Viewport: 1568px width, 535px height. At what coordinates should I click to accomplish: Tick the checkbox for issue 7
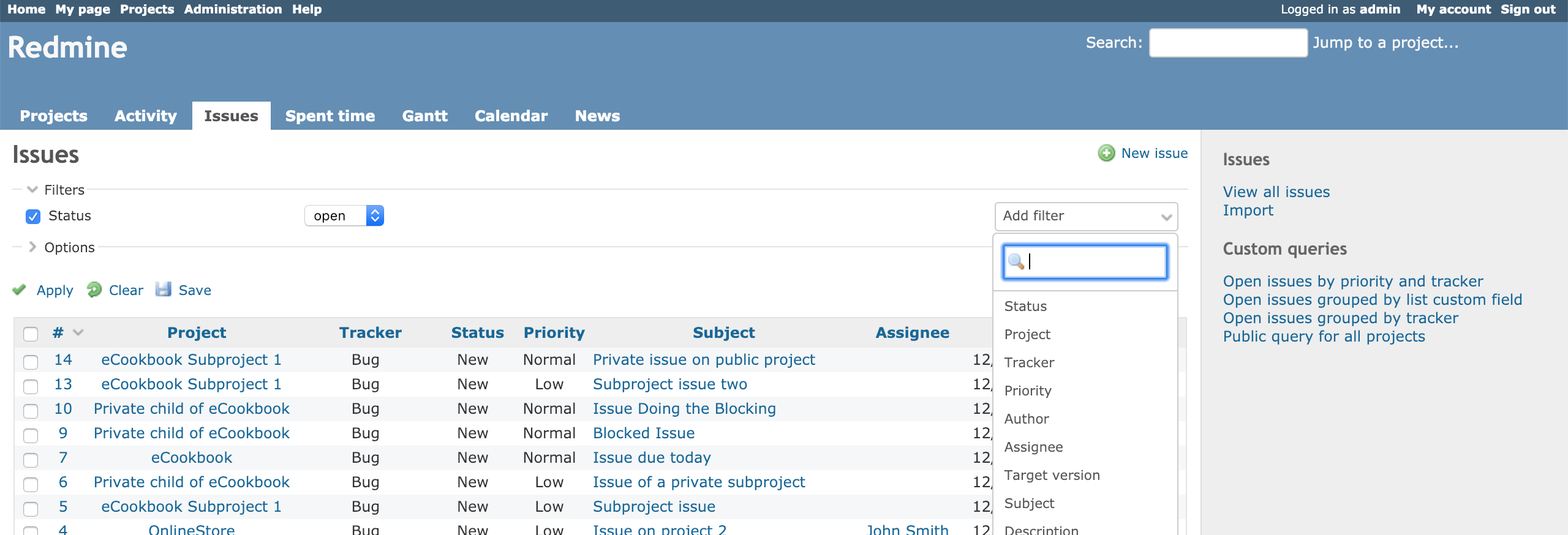tap(31, 459)
